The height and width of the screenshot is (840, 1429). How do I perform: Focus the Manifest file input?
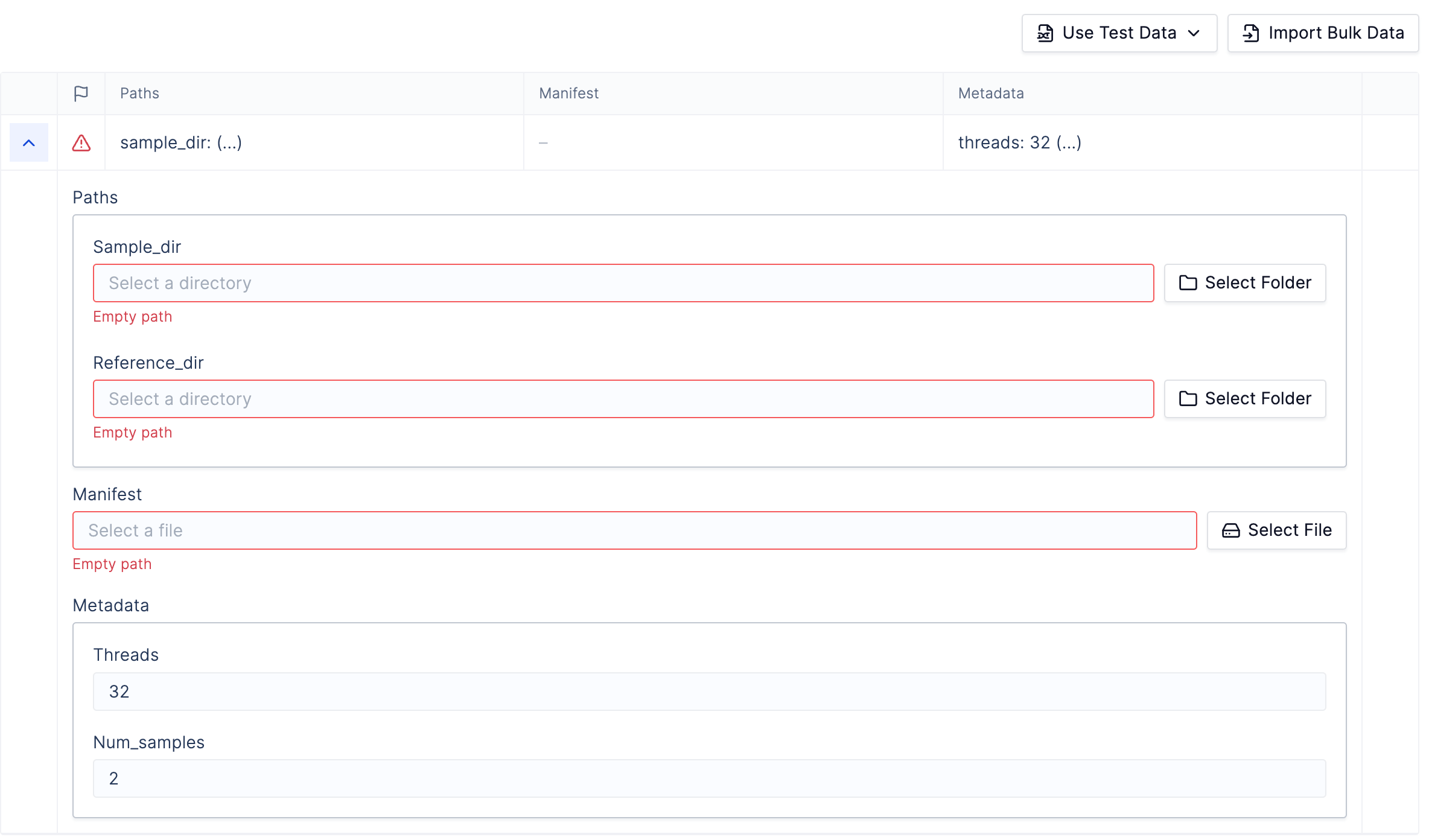[x=635, y=530]
